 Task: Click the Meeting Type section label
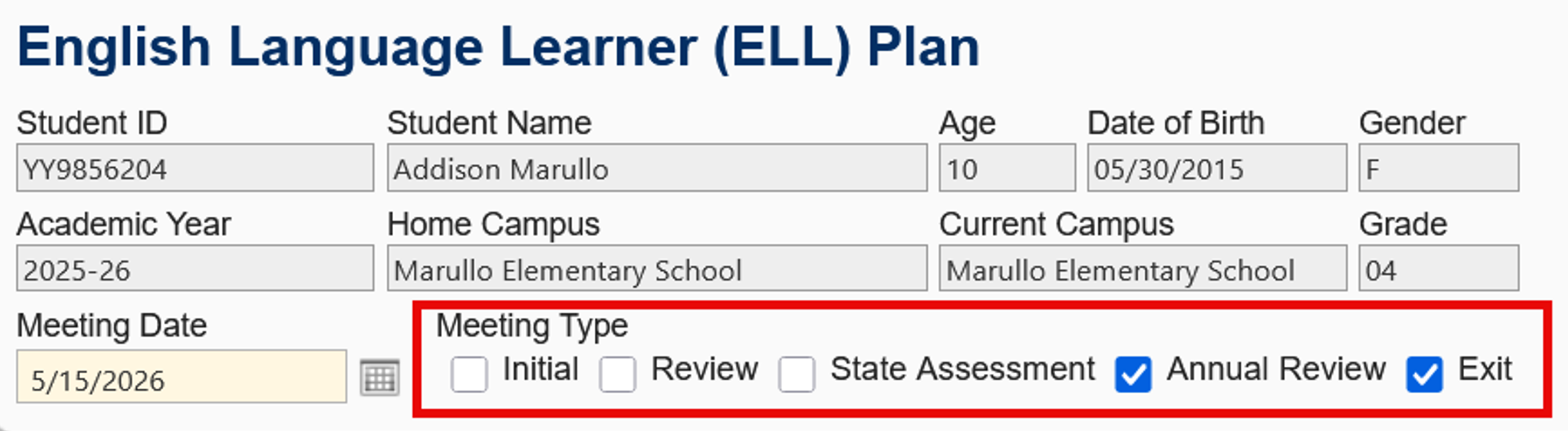(531, 326)
